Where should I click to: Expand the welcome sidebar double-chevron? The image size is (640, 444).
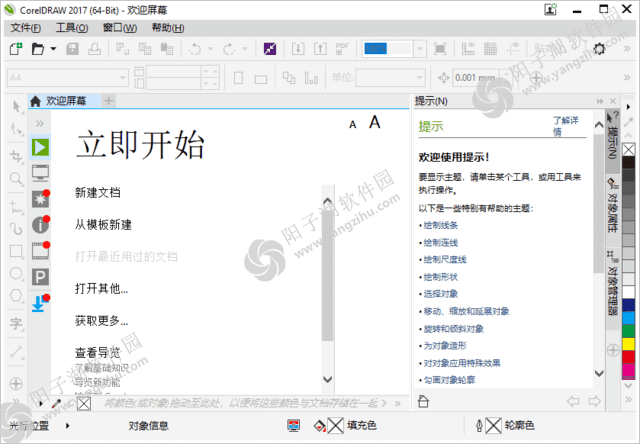click(40, 124)
